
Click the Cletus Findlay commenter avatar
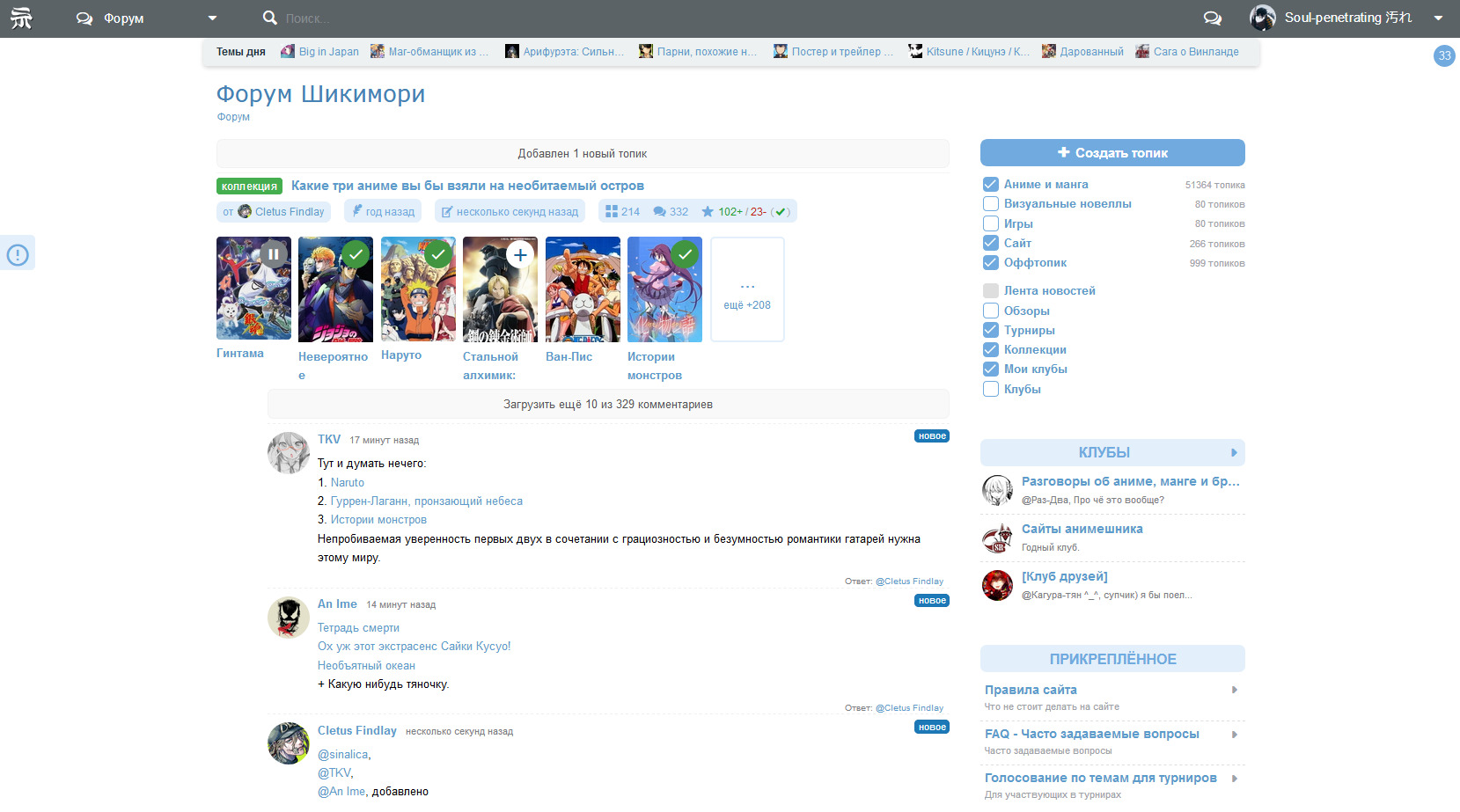click(x=289, y=743)
